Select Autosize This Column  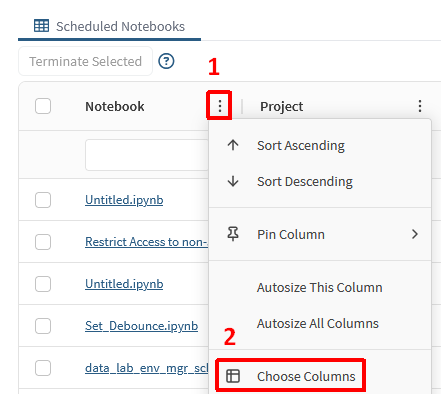point(320,287)
